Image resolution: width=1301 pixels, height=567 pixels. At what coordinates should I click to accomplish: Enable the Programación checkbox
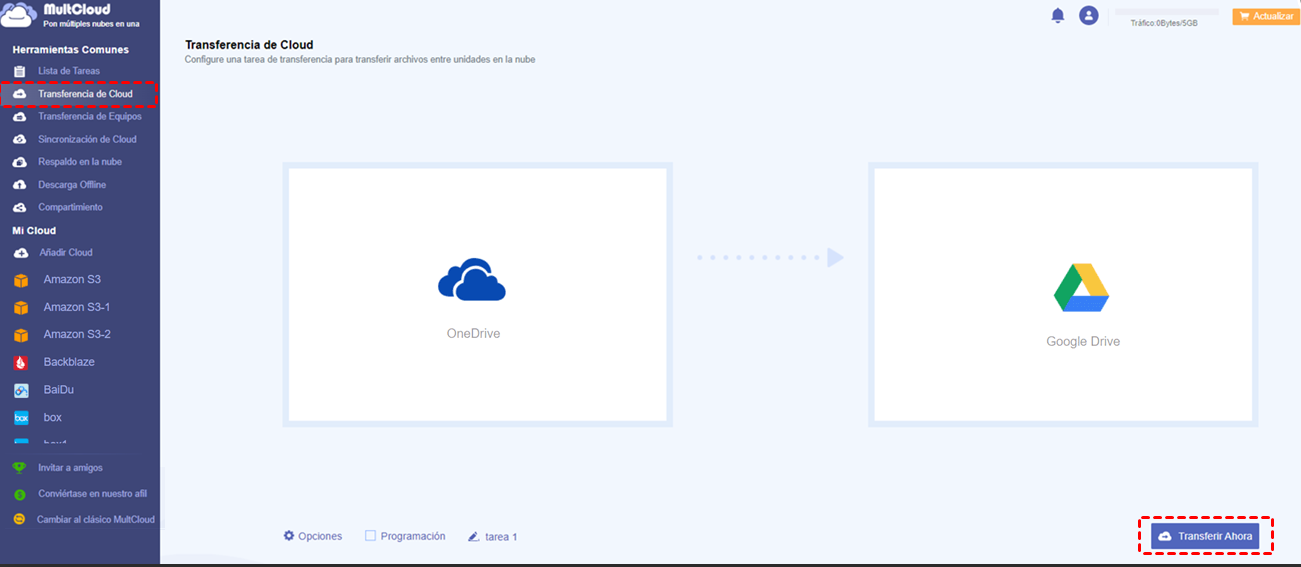coord(370,536)
